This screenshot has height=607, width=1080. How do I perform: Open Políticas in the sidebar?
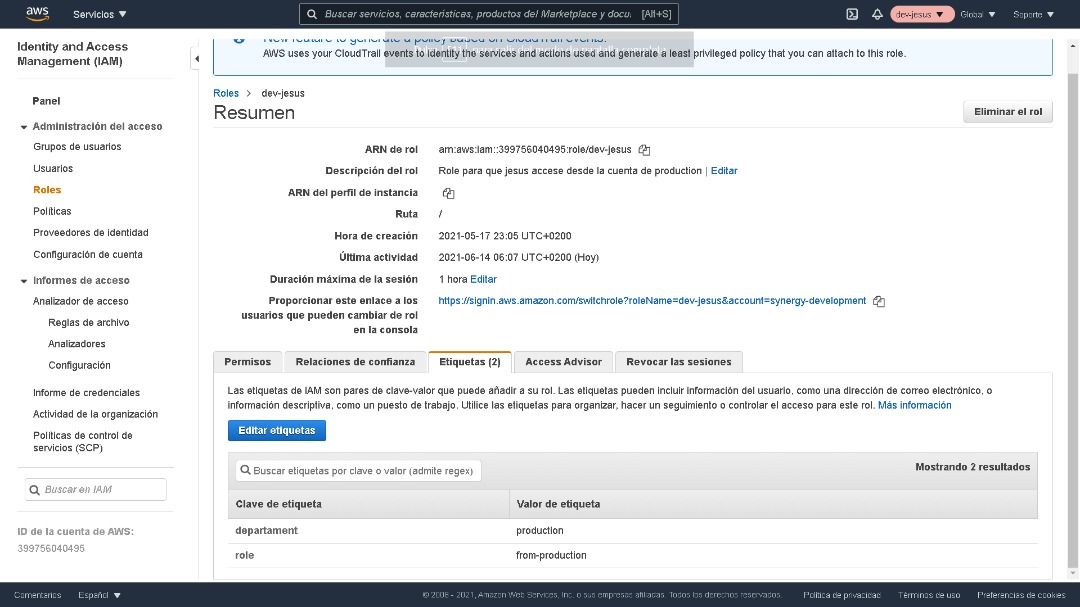tap(52, 211)
